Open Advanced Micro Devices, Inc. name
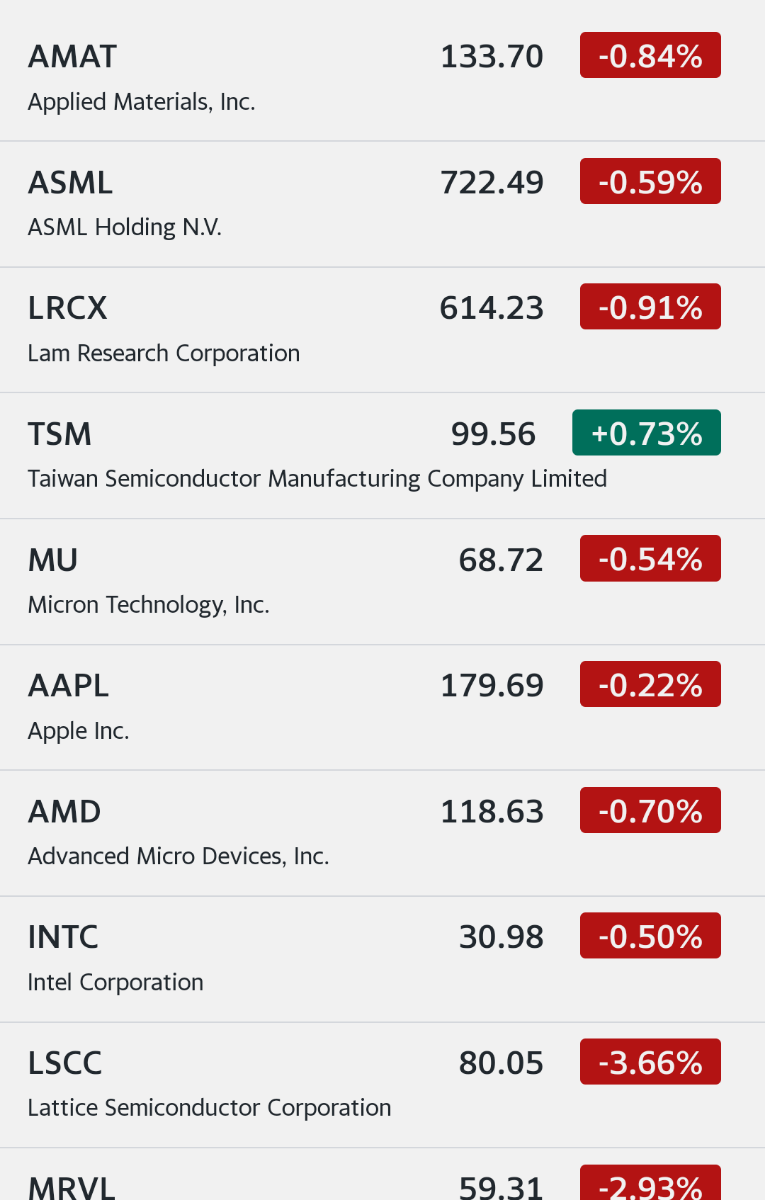 click(x=178, y=856)
